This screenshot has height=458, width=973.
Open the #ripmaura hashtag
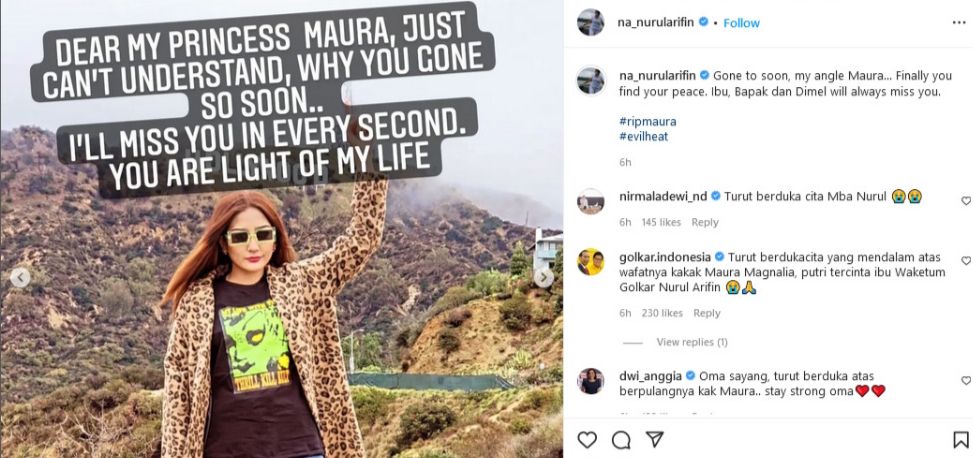647,122
